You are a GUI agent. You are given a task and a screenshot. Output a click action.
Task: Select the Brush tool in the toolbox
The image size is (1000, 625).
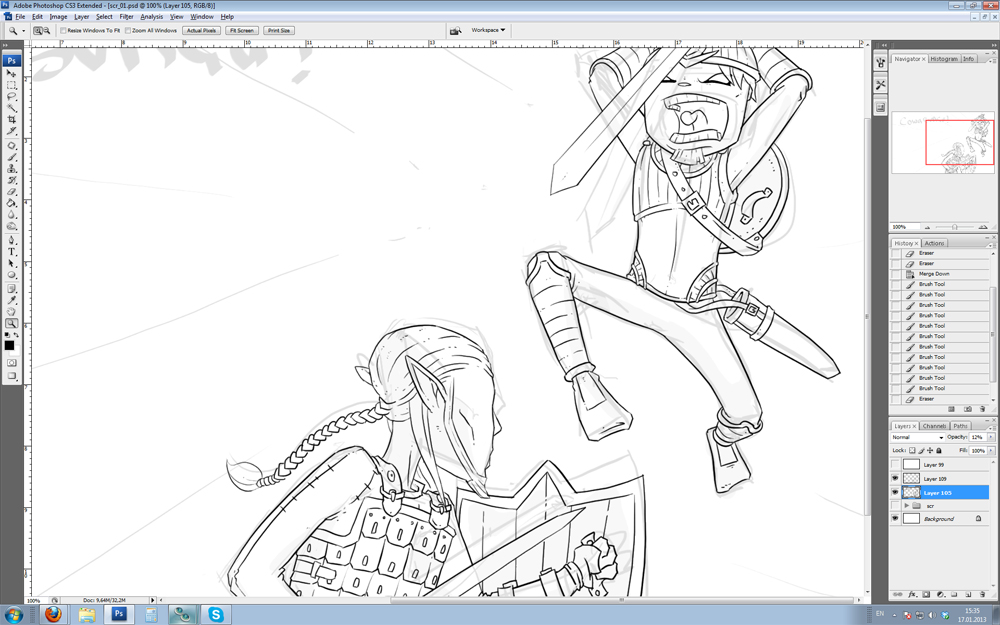tap(11, 158)
